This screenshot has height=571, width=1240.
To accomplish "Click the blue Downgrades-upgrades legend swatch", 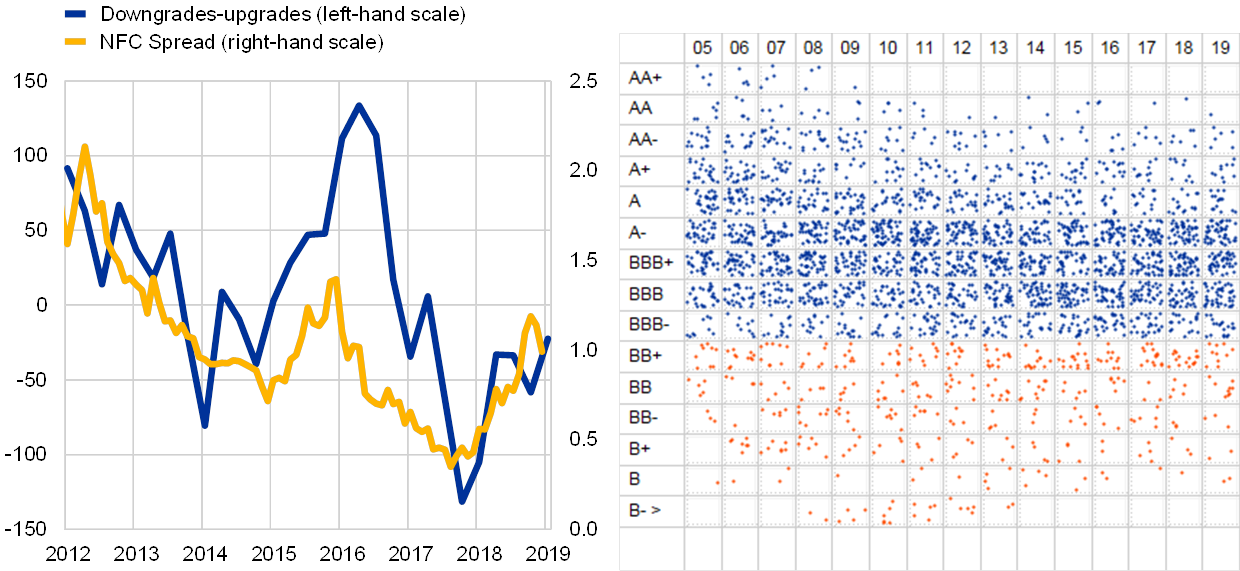I will pyautogui.click(x=73, y=14).
